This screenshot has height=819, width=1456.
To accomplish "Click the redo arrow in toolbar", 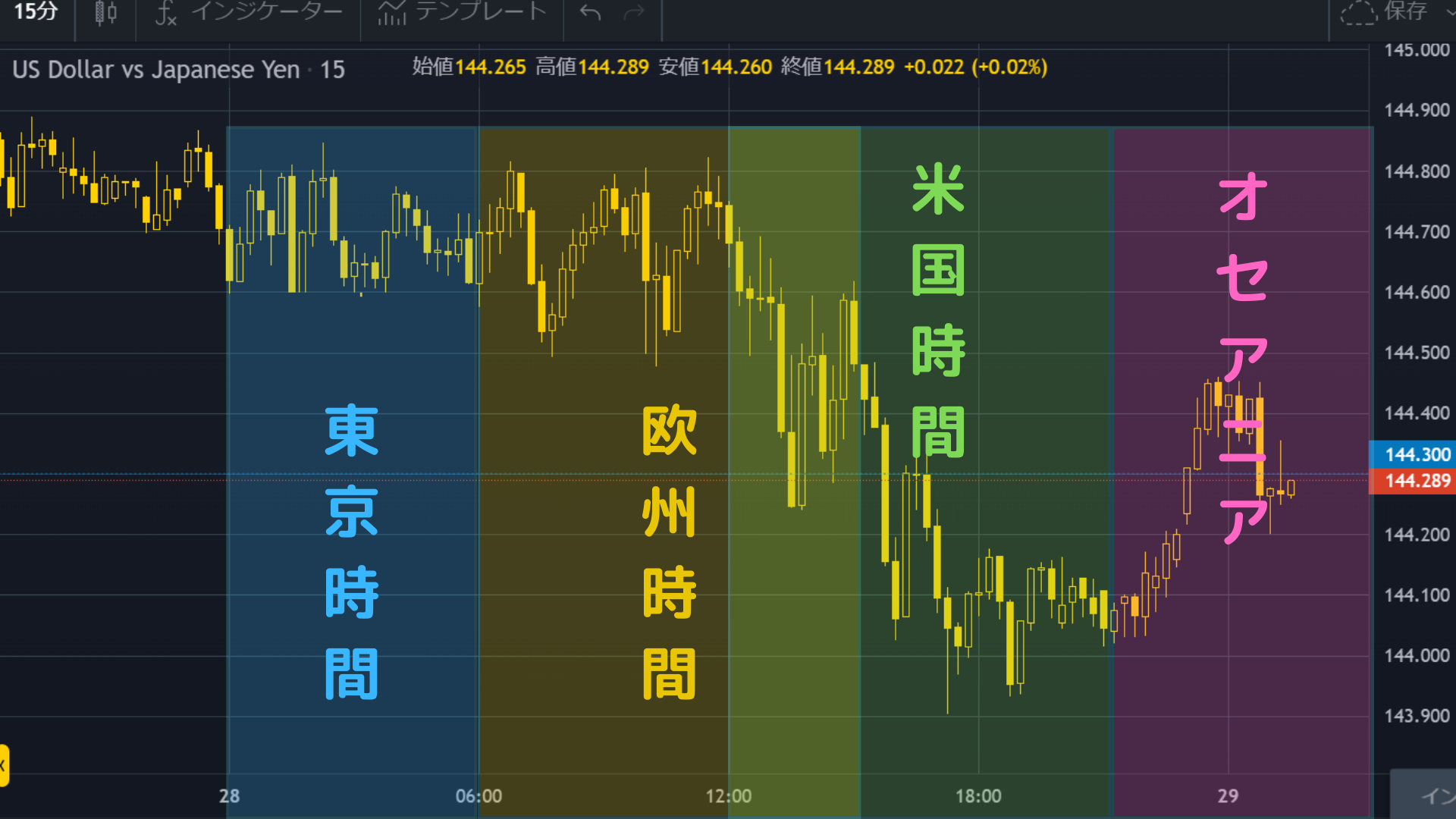I will (634, 13).
